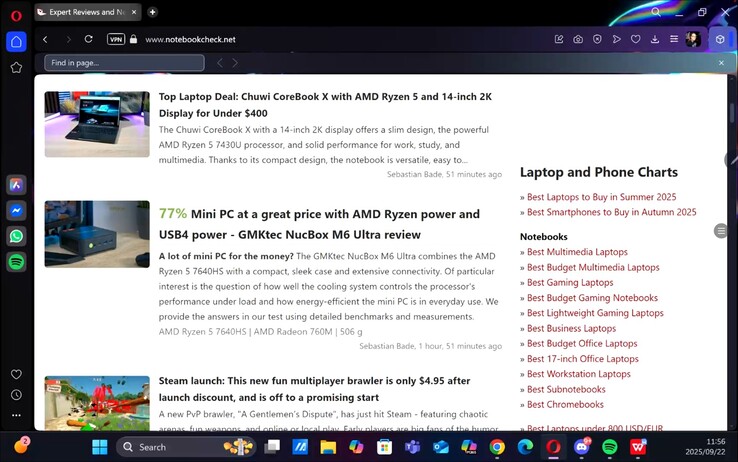Open the Downloads toolbar icon
Screen dimensions: 738x462
coord(654,40)
